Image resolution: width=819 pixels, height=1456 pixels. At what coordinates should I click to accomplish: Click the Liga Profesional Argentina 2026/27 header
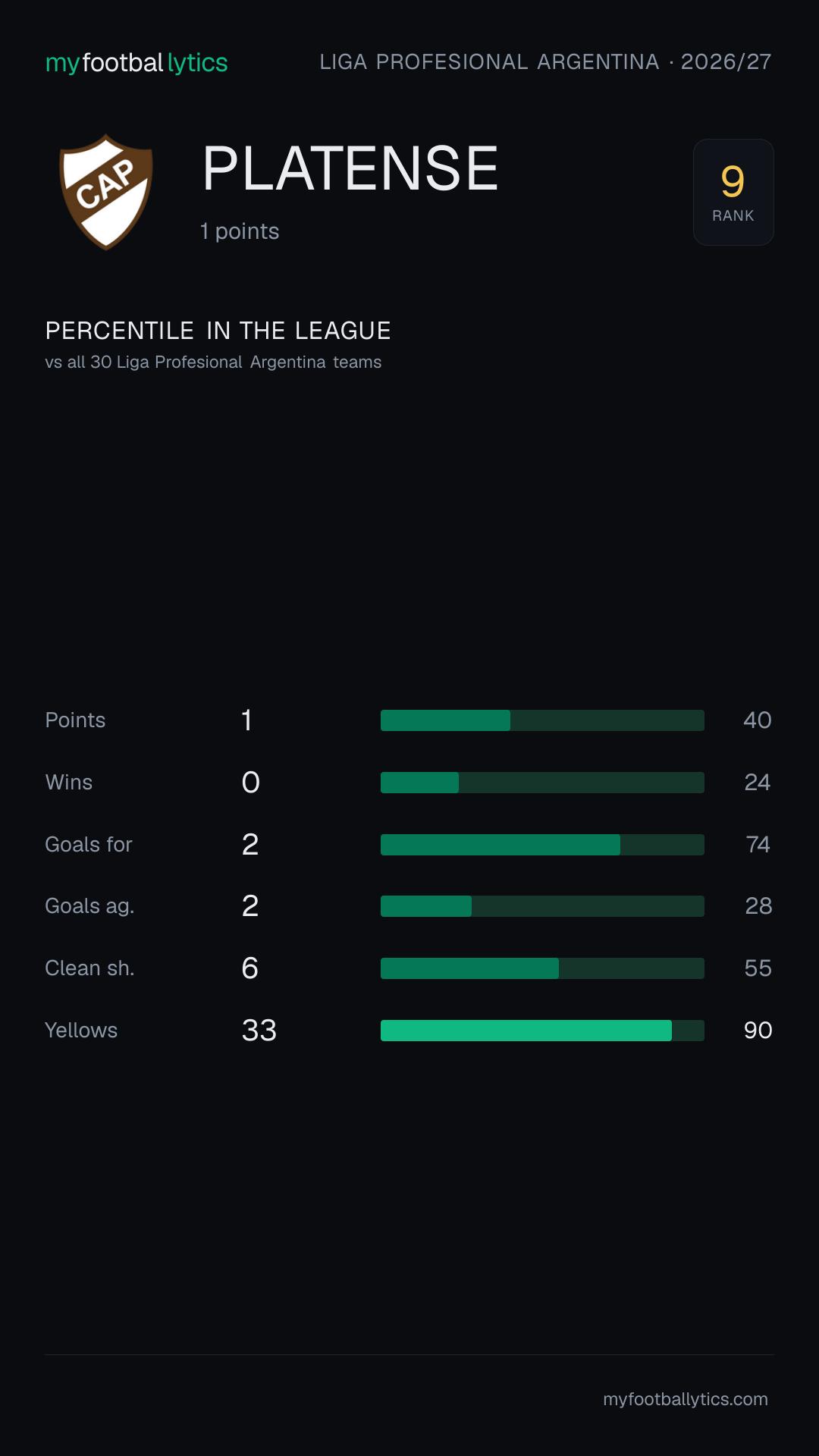tap(545, 62)
